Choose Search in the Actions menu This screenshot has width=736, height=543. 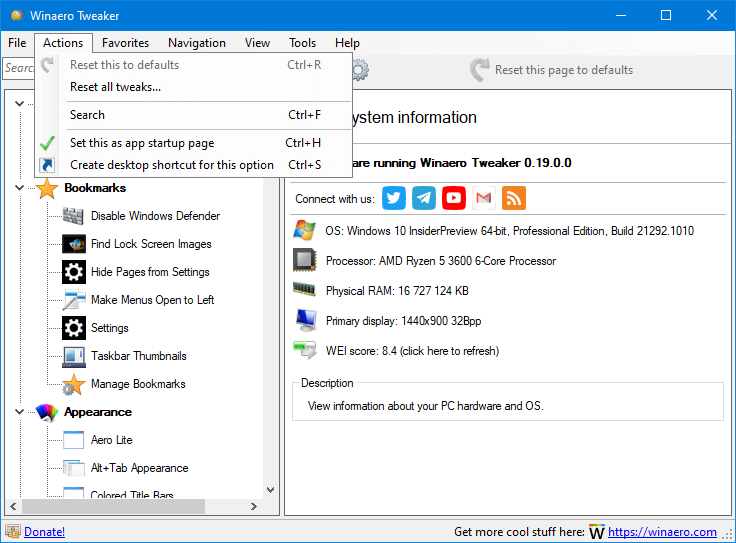coord(194,115)
